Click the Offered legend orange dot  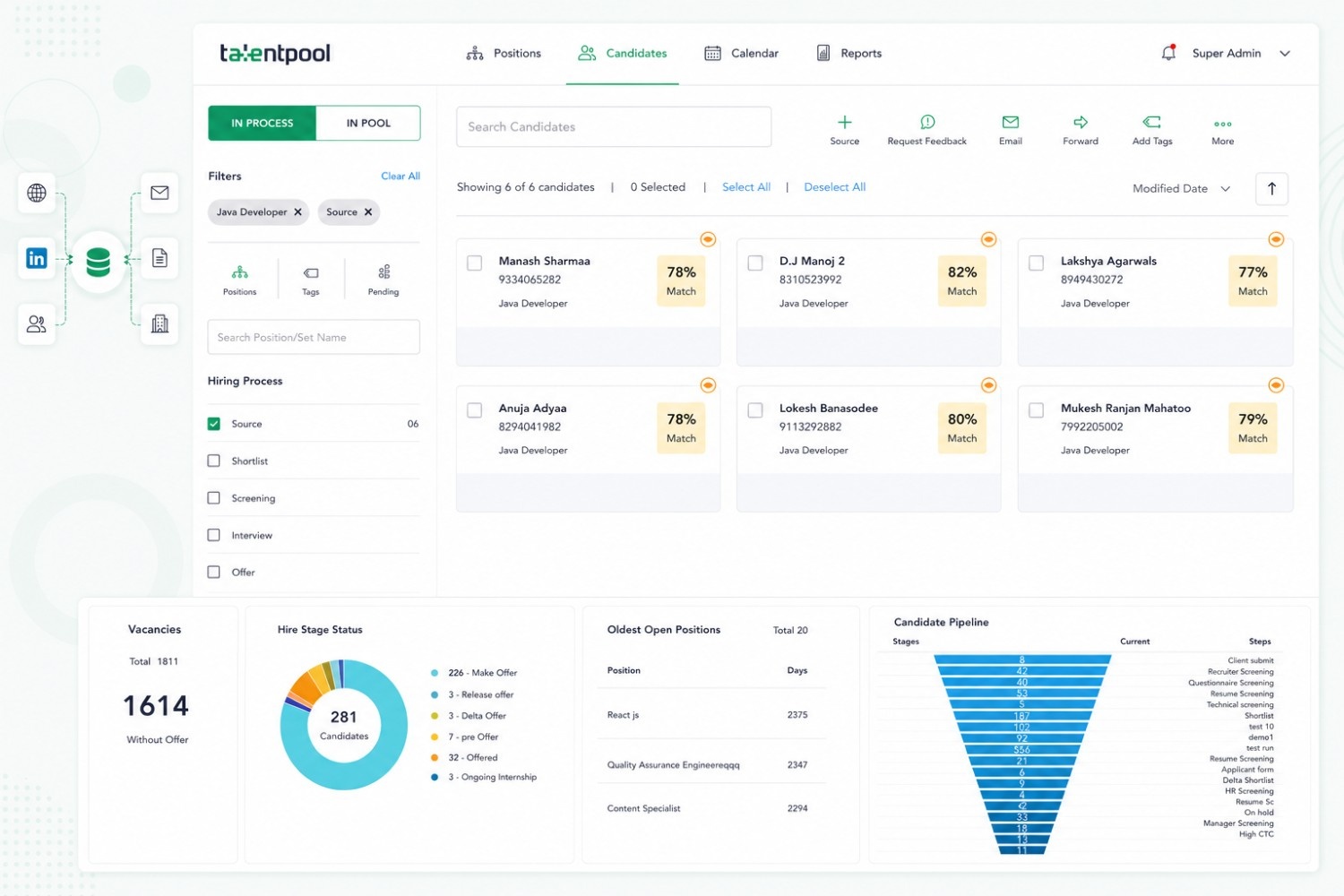[435, 757]
